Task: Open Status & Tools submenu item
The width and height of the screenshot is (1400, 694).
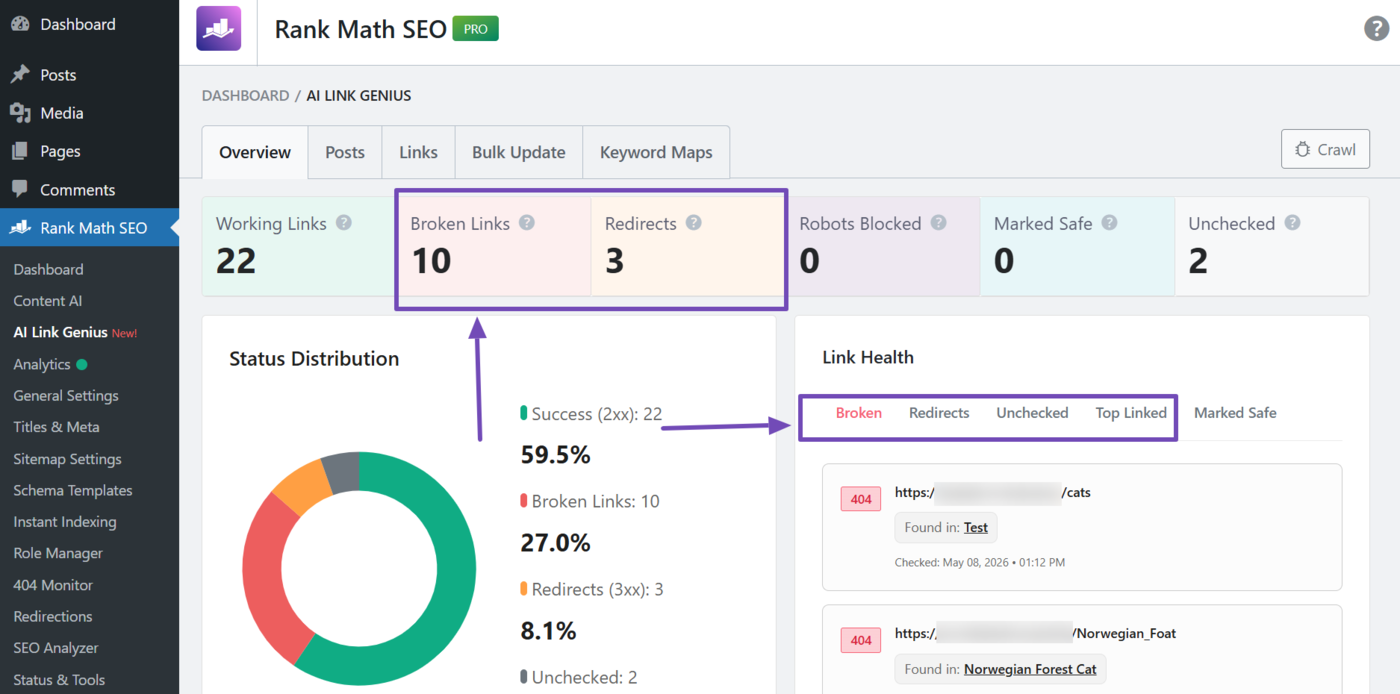Action: click(59, 680)
